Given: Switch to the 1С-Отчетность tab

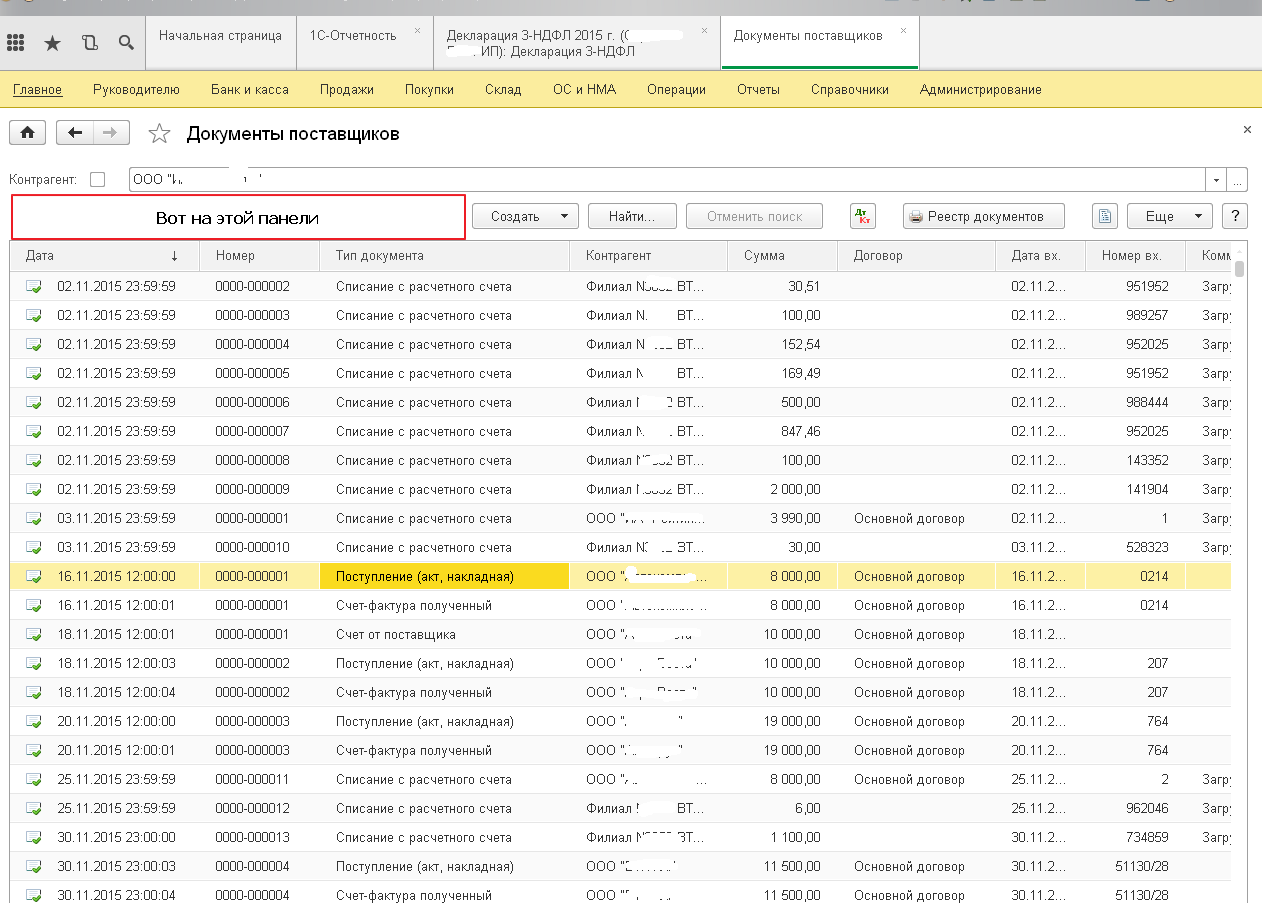Looking at the screenshot, I should (x=352, y=35).
